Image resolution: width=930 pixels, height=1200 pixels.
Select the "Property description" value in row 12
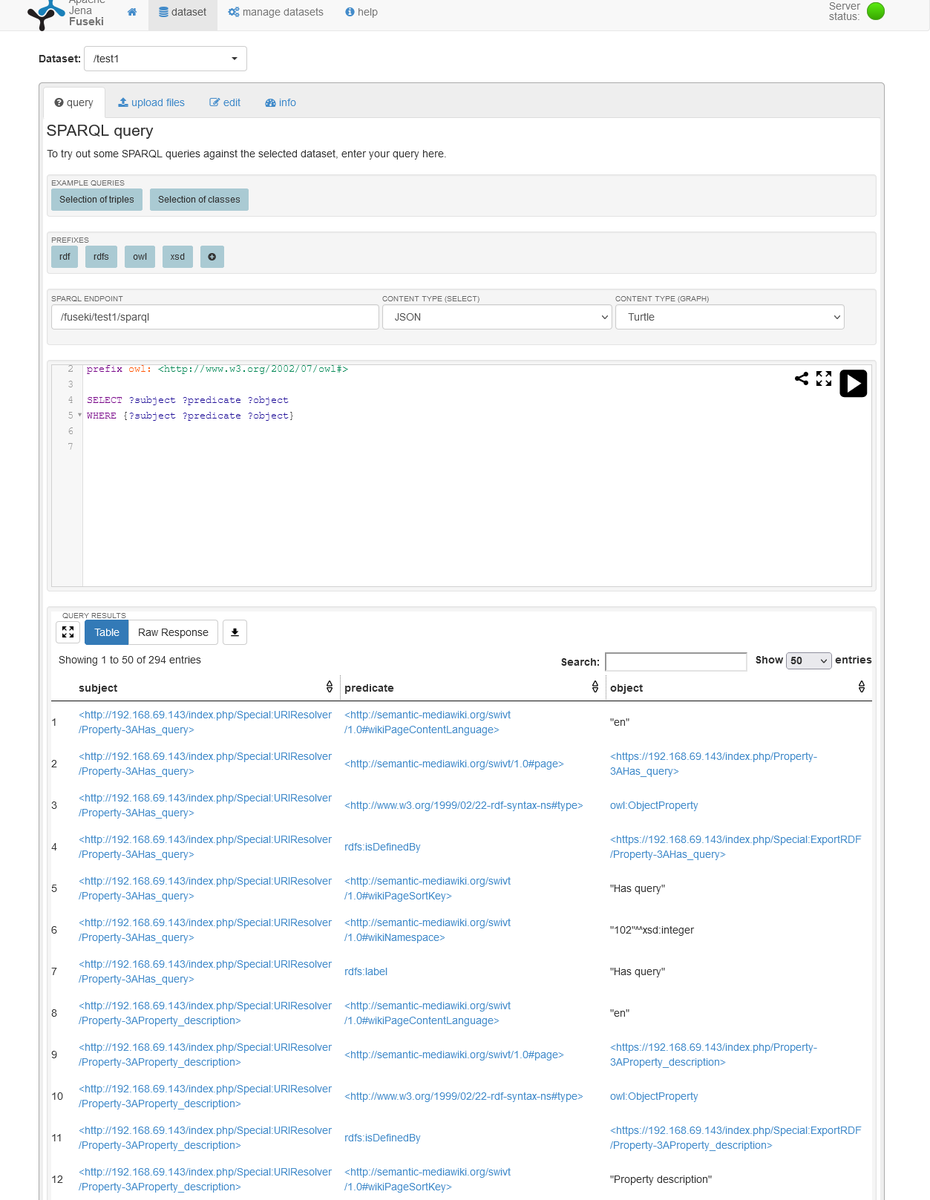(661, 1179)
